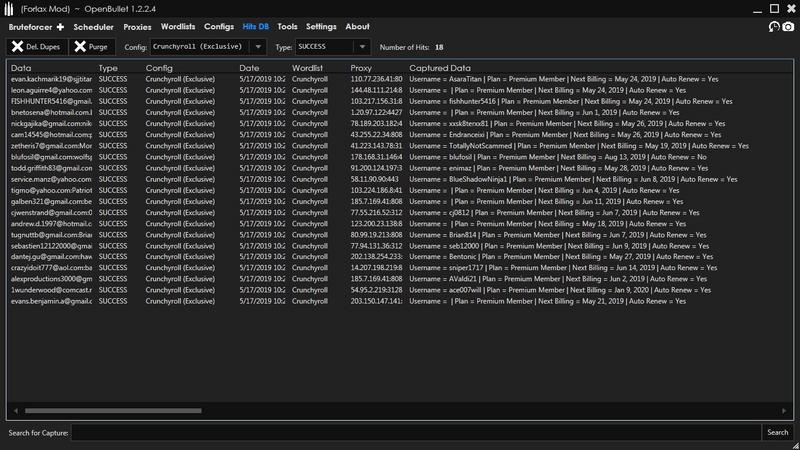
Task: Click the clock history icon at the top right
Action: 774,27
